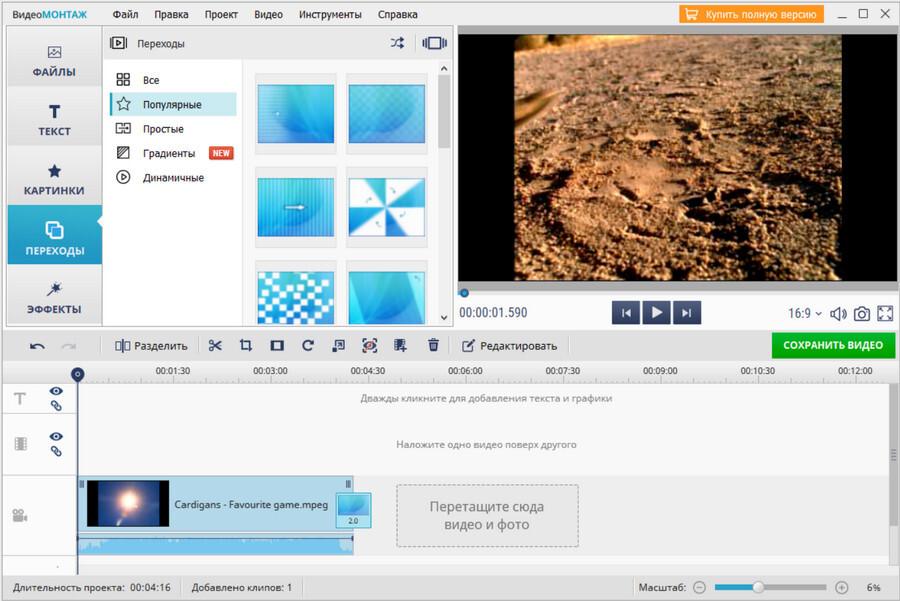Screen dimensions: 900x601
Task: Click the scissors cut tool
Action: (215, 346)
